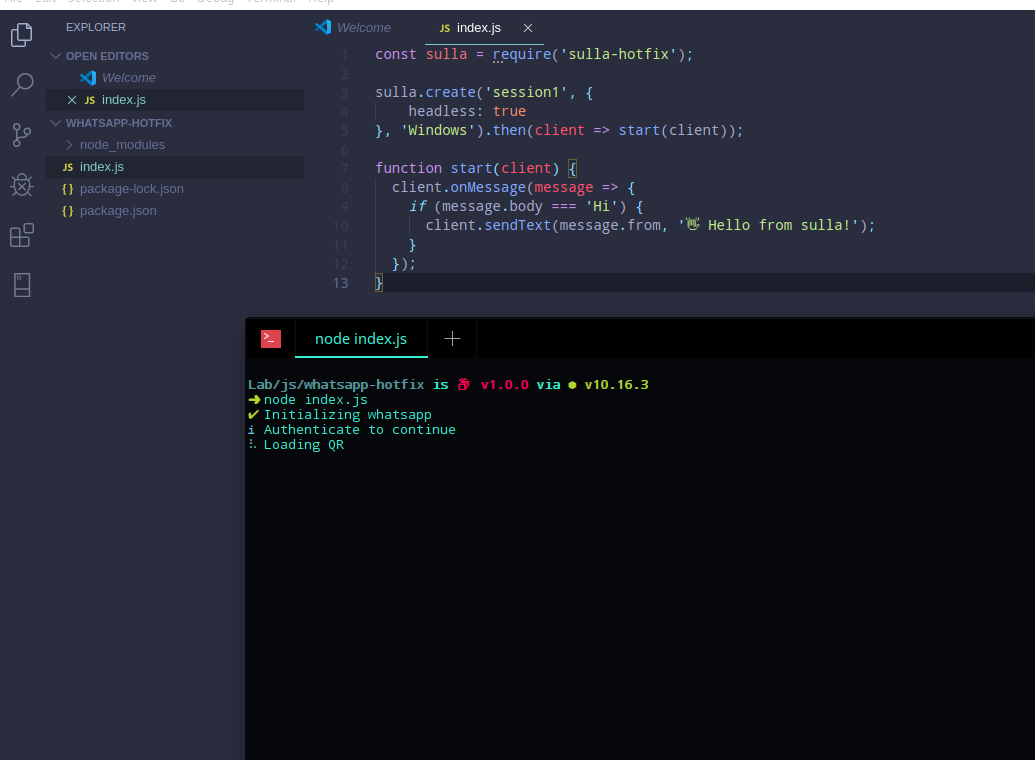Expand the node_modules folder

point(69,145)
